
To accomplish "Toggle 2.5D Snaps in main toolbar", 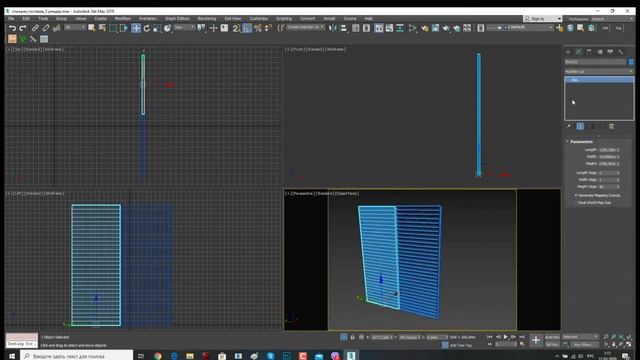I will (236, 28).
